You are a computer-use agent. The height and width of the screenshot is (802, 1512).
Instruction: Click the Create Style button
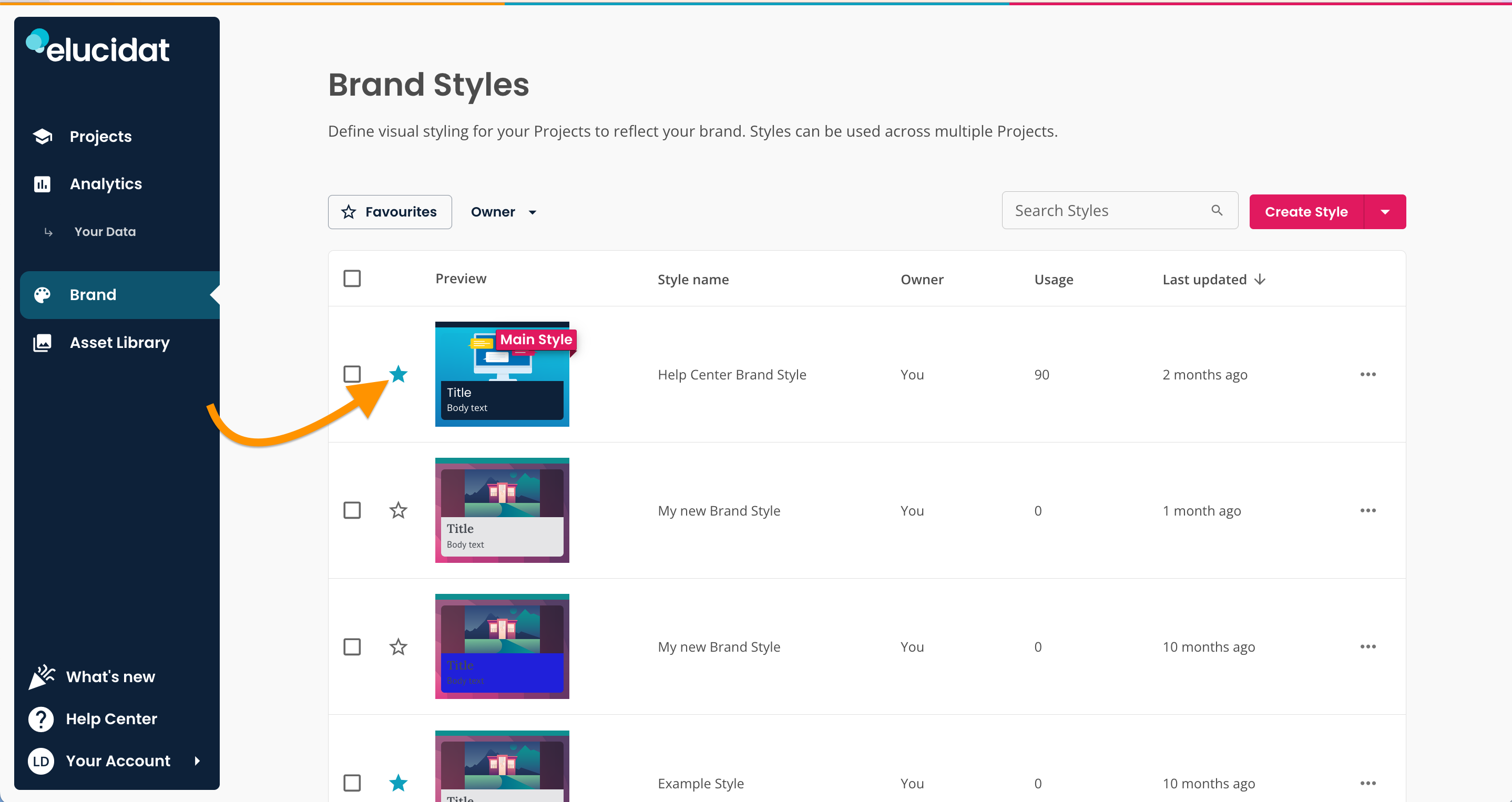click(1306, 212)
